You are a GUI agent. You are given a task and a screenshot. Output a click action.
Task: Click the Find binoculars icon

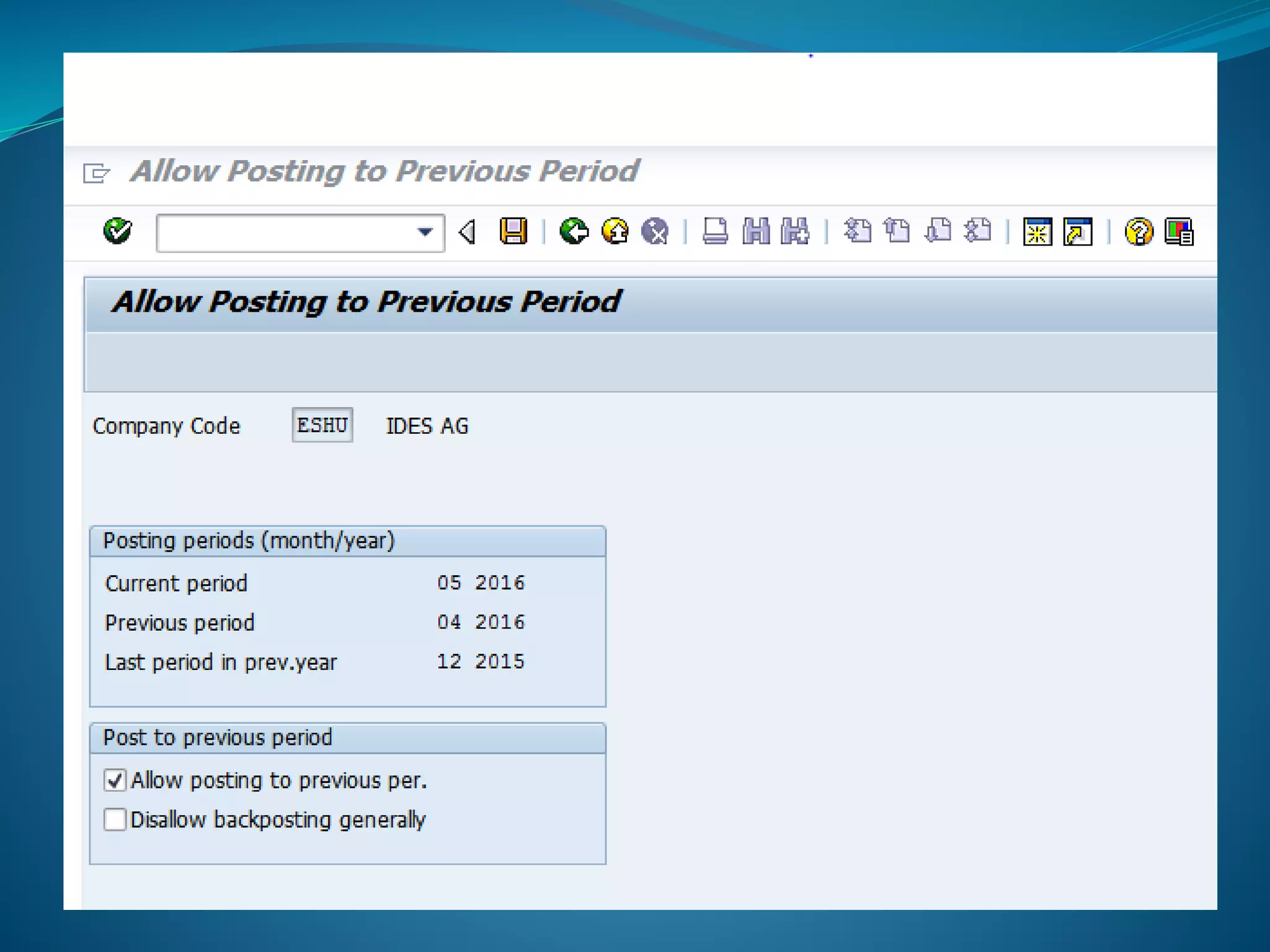coord(755,232)
